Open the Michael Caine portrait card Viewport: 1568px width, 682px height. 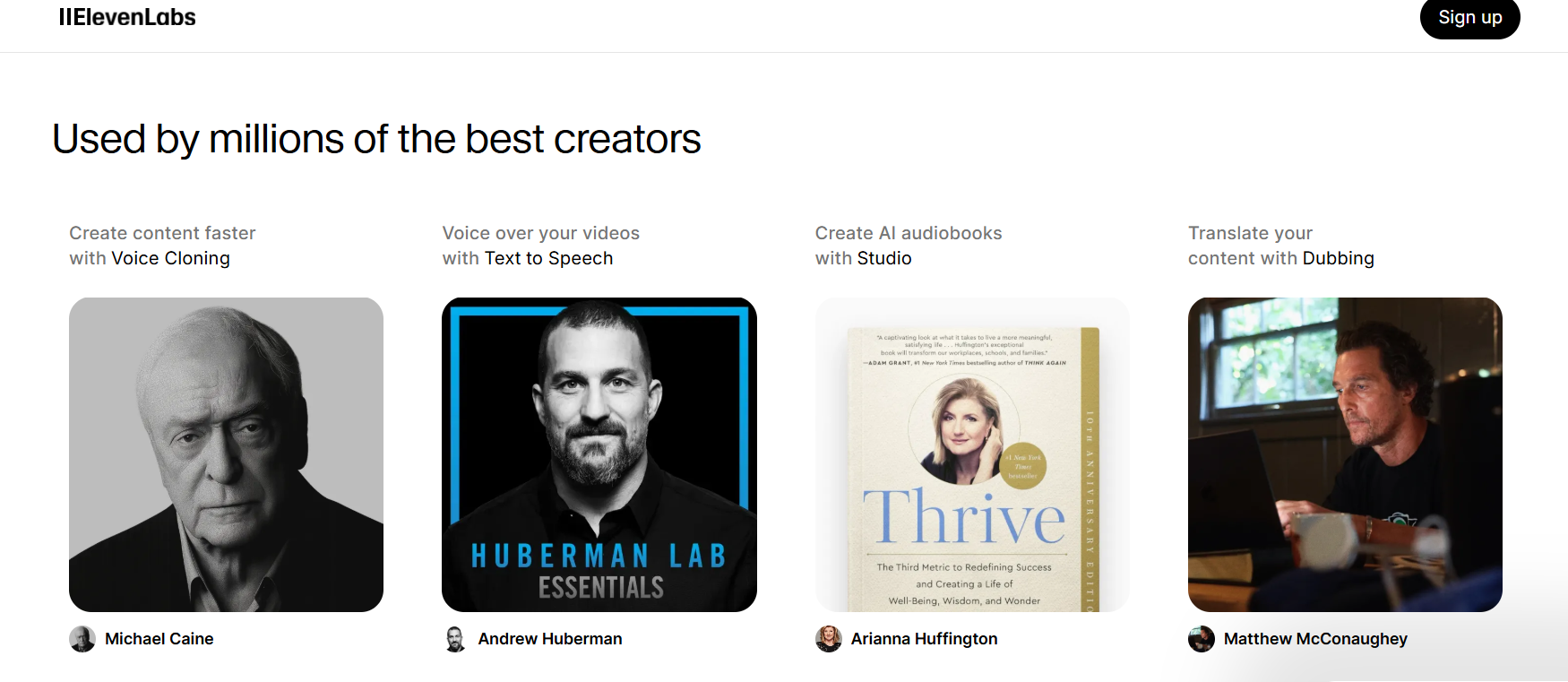[226, 454]
